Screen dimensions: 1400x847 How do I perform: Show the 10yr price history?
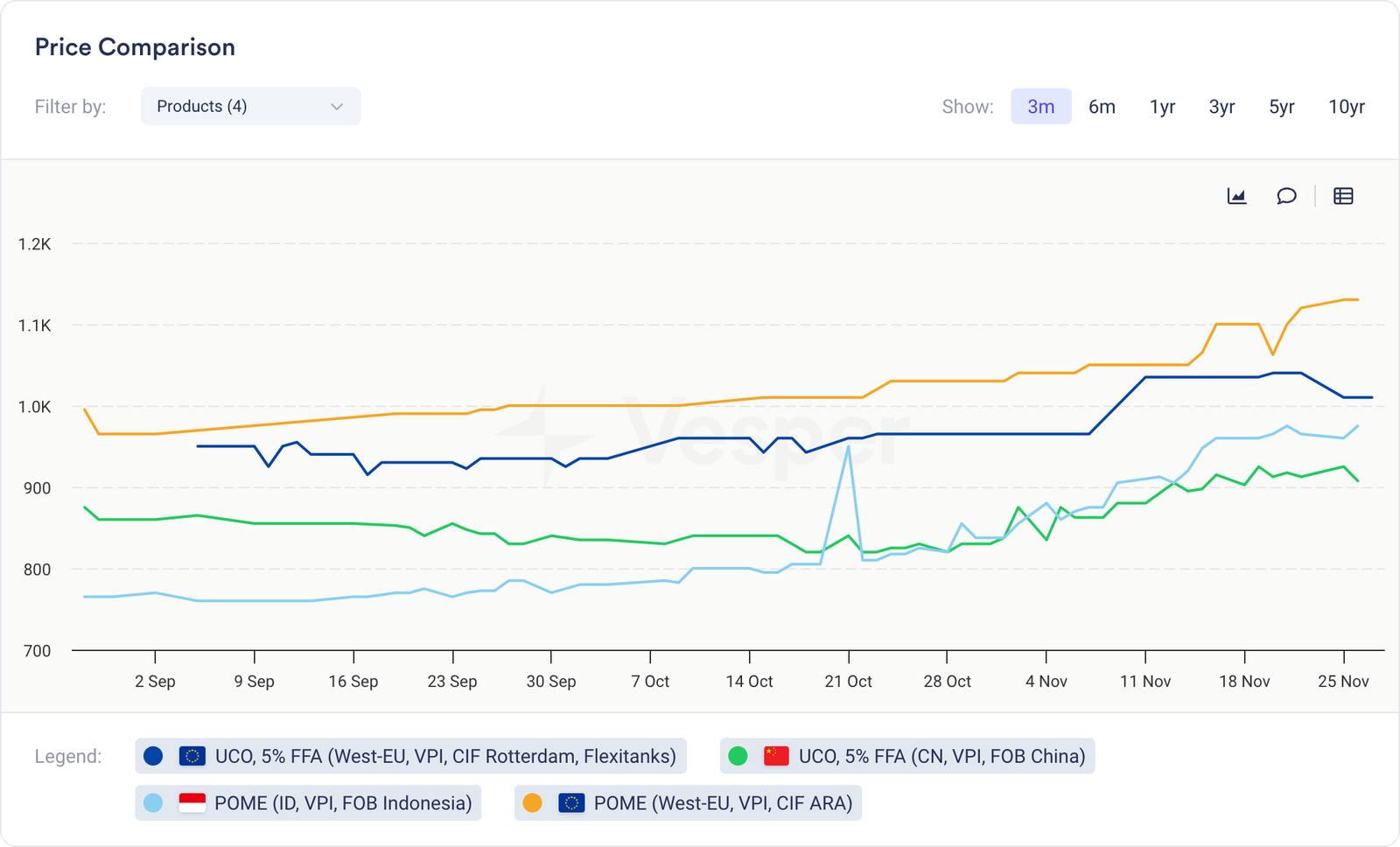[1346, 107]
